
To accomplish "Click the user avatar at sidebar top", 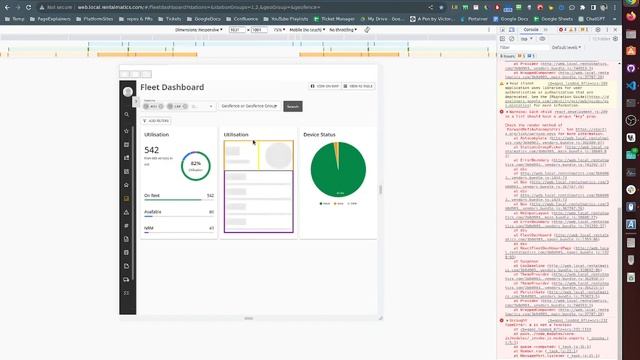I will pos(128,92).
